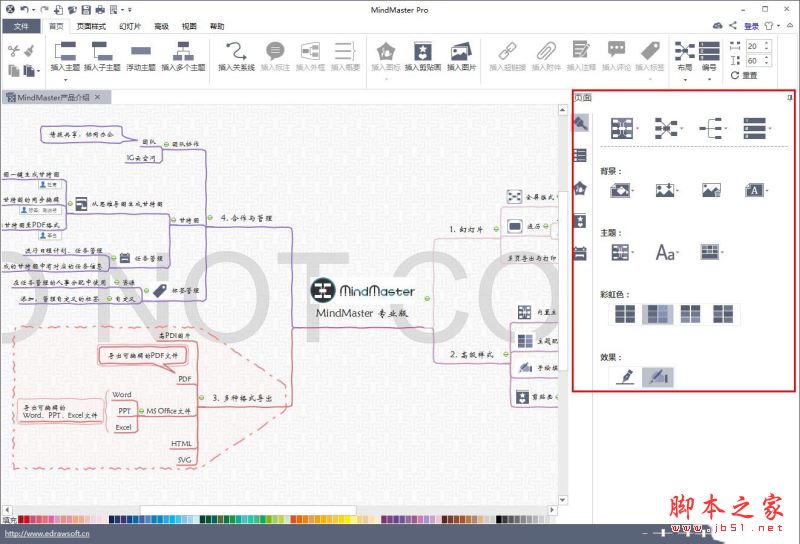Image resolution: width=800 pixels, height=544 pixels.
Task: Switch to 页面样式 ribbon tab
Action: [x=91, y=26]
